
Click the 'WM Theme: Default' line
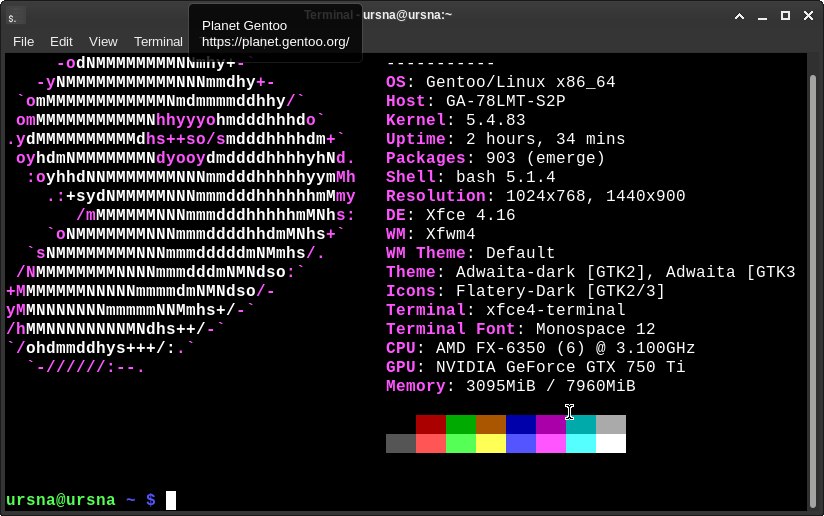pos(471,253)
